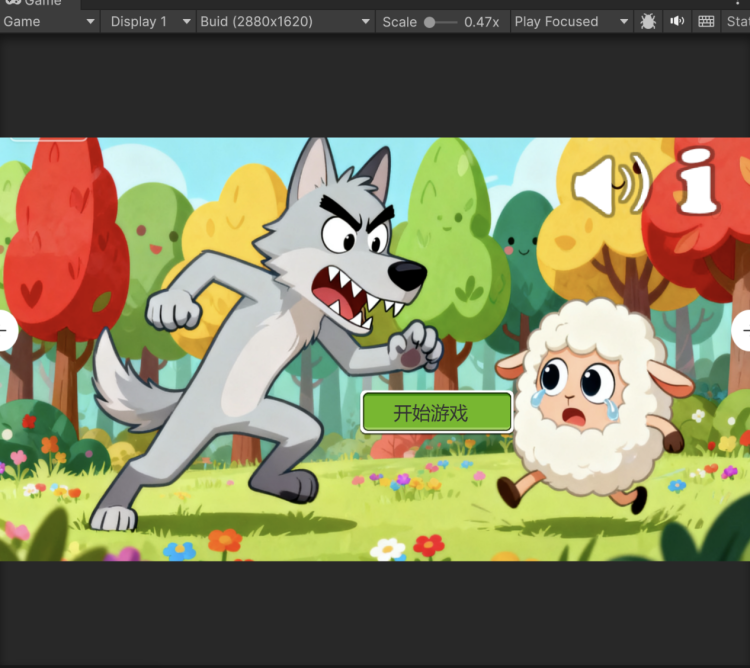Open the Play Focused dropdown
The width and height of the screenshot is (750, 668).
[x=571, y=21]
